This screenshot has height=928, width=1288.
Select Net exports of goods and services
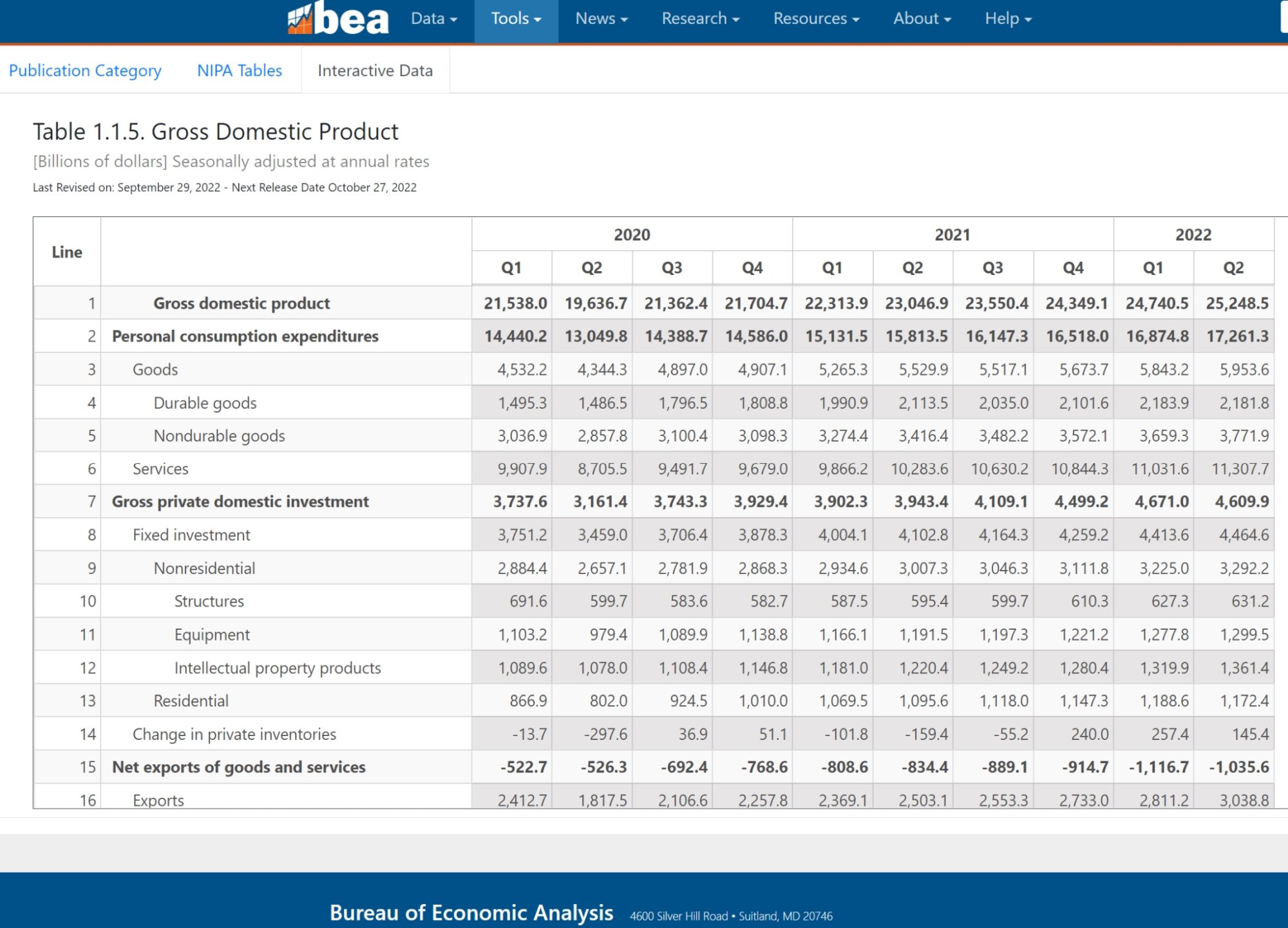(x=238, y=767)
